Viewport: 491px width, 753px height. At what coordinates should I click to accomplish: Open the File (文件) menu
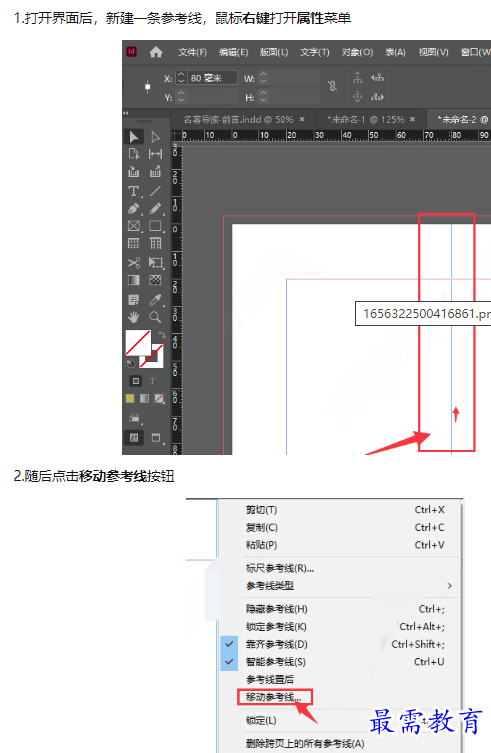click(192, 52)
